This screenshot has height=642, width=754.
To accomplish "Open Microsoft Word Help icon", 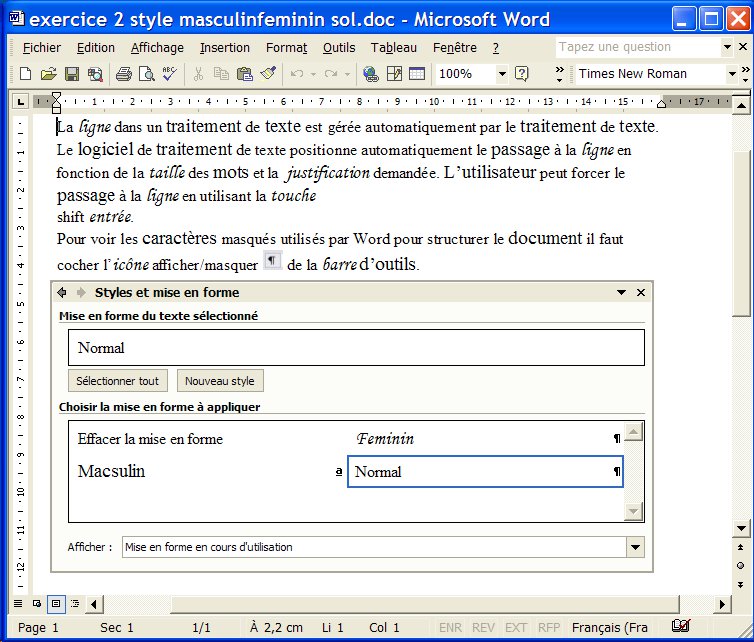I will click(x=521, y=74).
